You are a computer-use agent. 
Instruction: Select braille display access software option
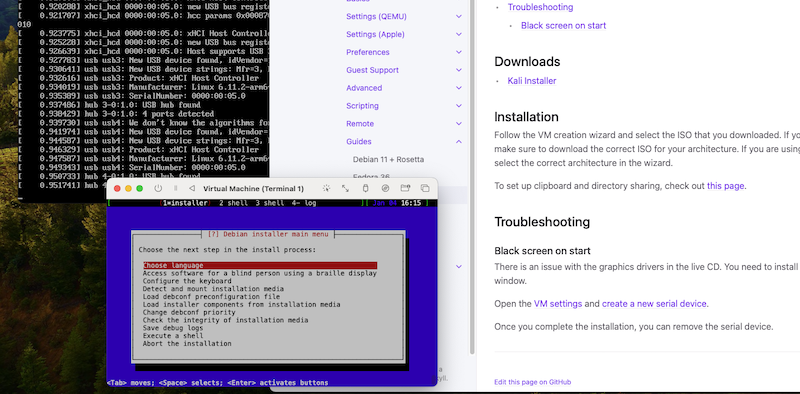pos(260,273)
